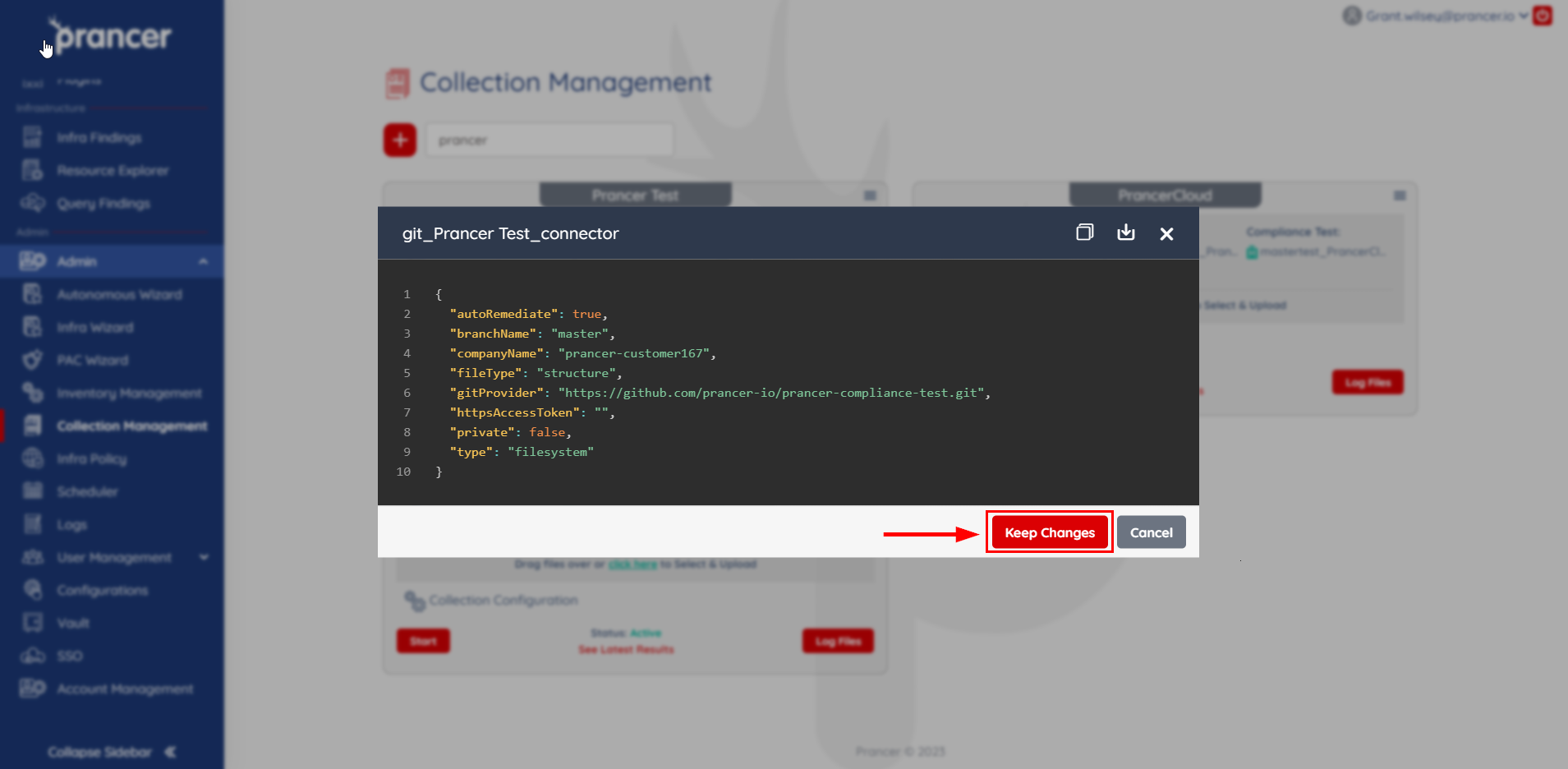Select Collection Management in sidebar
This screenshot has width=1568, height=769.
pyautogui.click(x=132, y=426)
